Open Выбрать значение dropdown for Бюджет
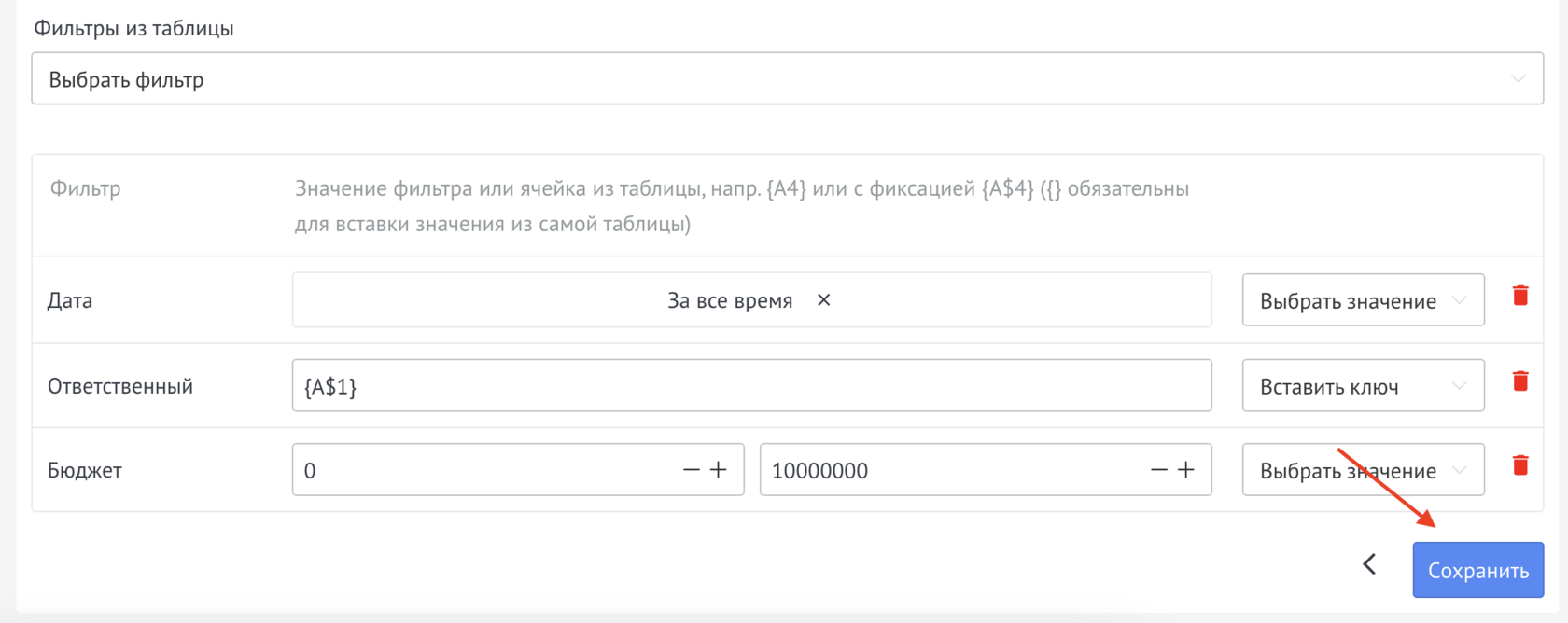This screenshot has height=623, width=1568. tap(1362, 470)
